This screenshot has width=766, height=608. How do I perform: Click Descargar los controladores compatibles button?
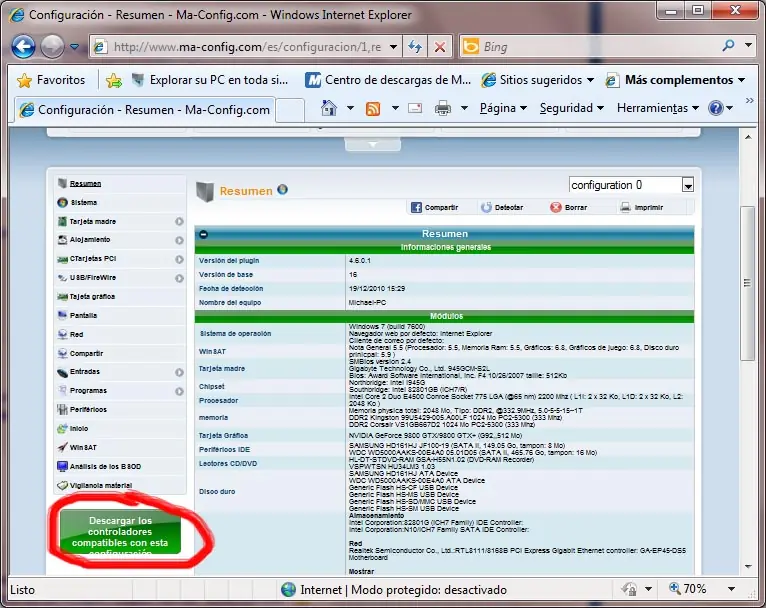(x=120, y=532)
